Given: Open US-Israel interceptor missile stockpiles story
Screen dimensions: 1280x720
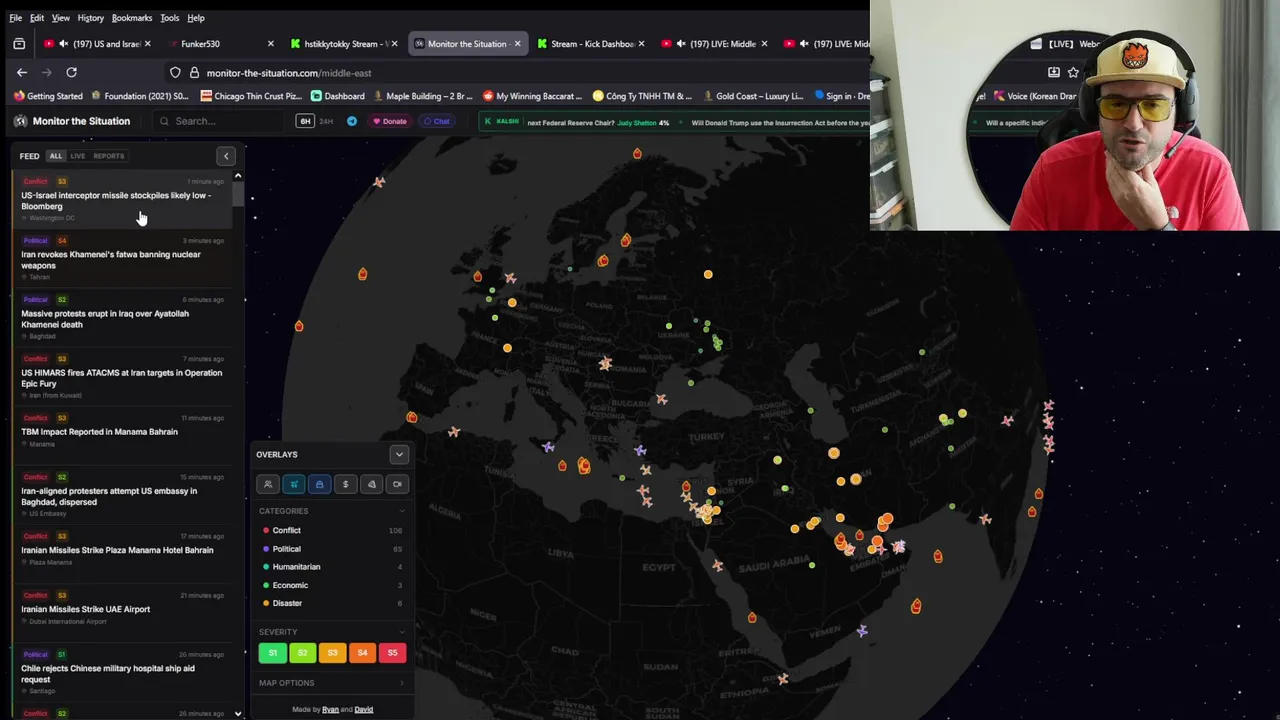Looking at the screenshot, I should (x=122, y=200).
